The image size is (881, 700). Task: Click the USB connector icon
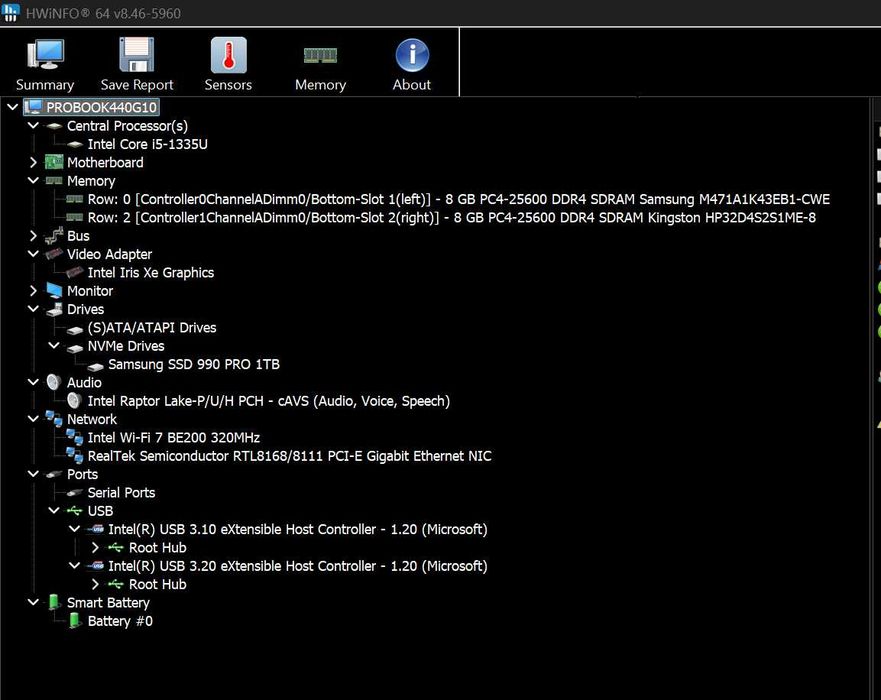coord(74,511)
